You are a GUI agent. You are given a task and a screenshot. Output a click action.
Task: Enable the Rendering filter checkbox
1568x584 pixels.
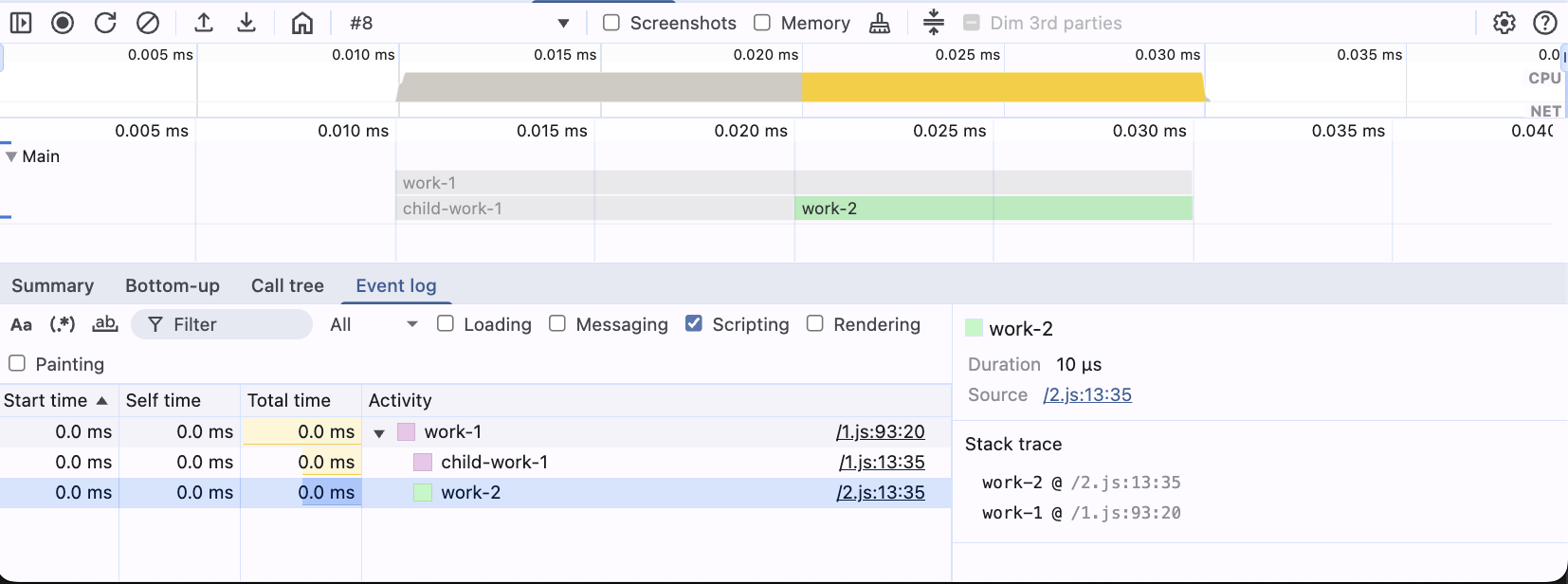pyautogui.click(x=815, y=324)
